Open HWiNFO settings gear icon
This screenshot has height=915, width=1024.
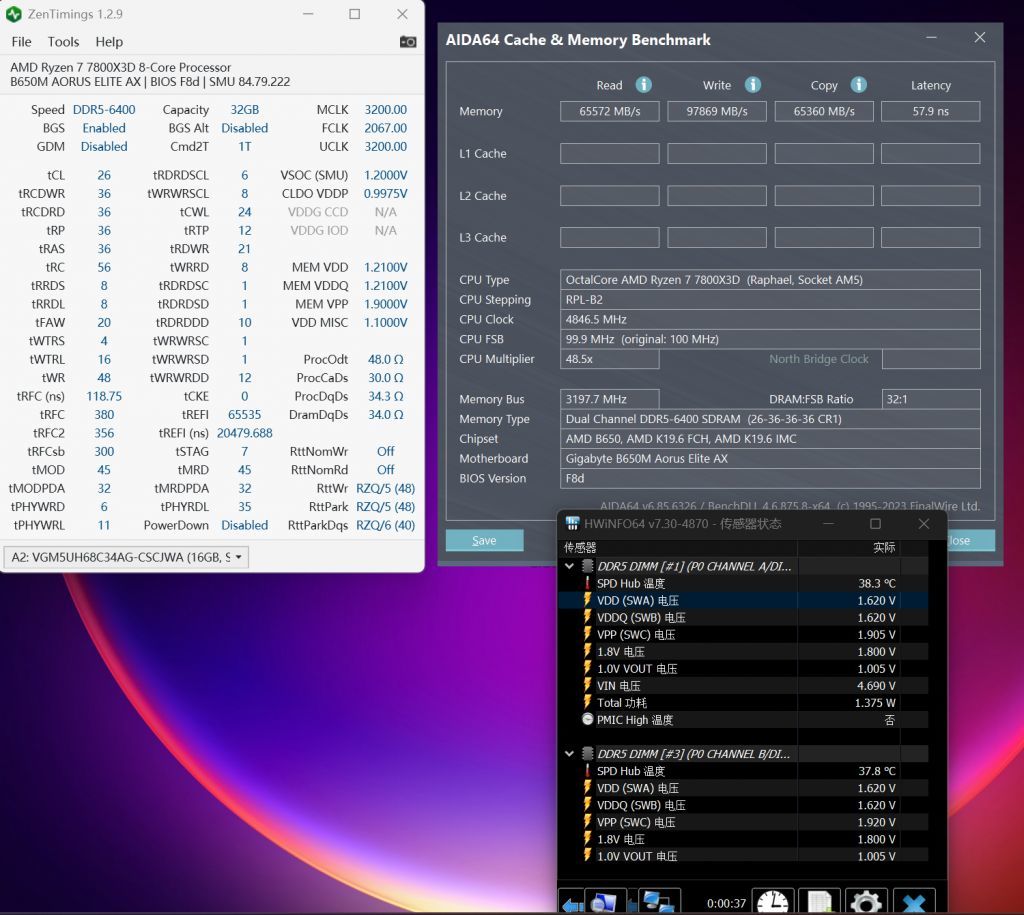click(x=866, y=902)
